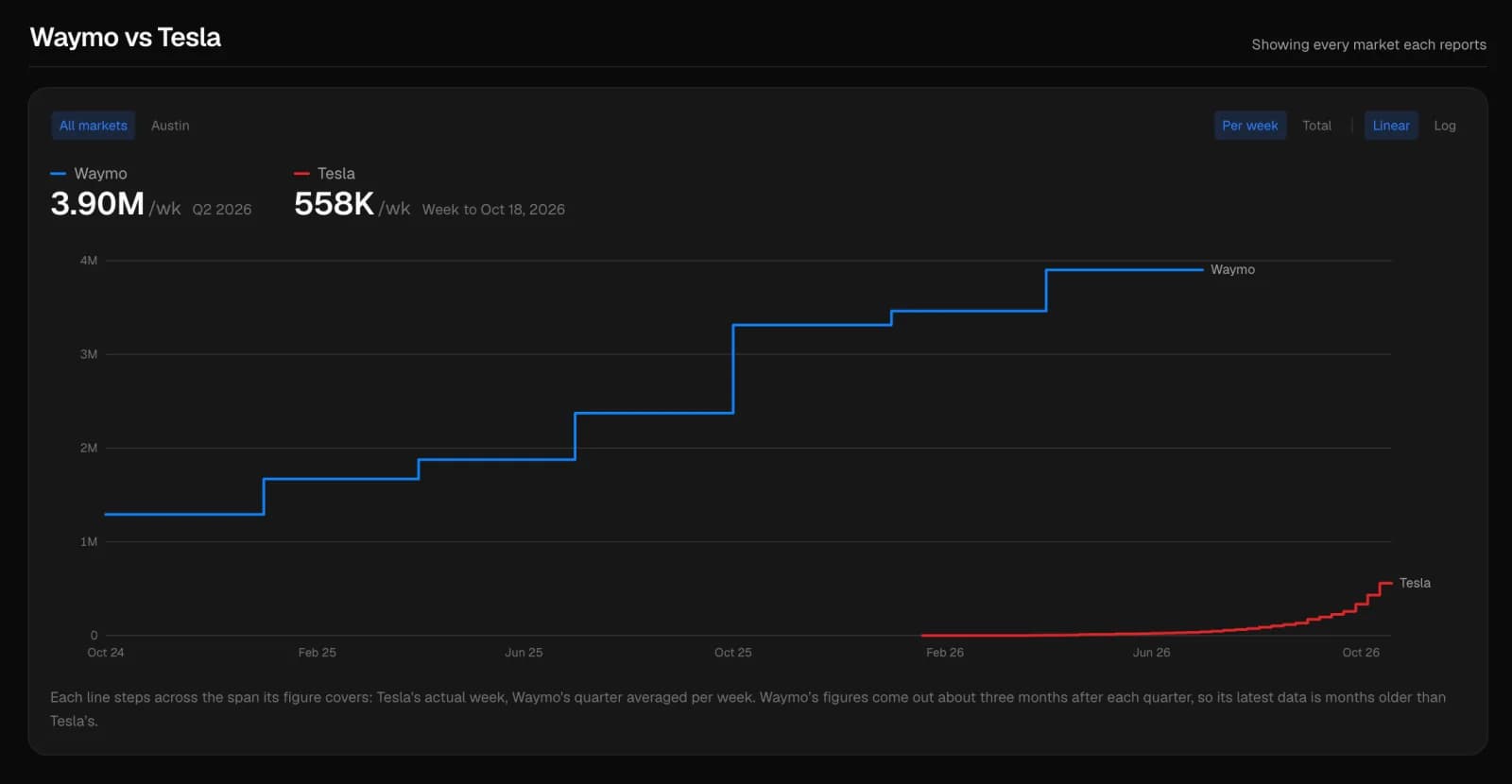The height and width of the screenshot is (784, 1512).
Task: Click the Tesla label at line end
Action: tap(1415, 584)
